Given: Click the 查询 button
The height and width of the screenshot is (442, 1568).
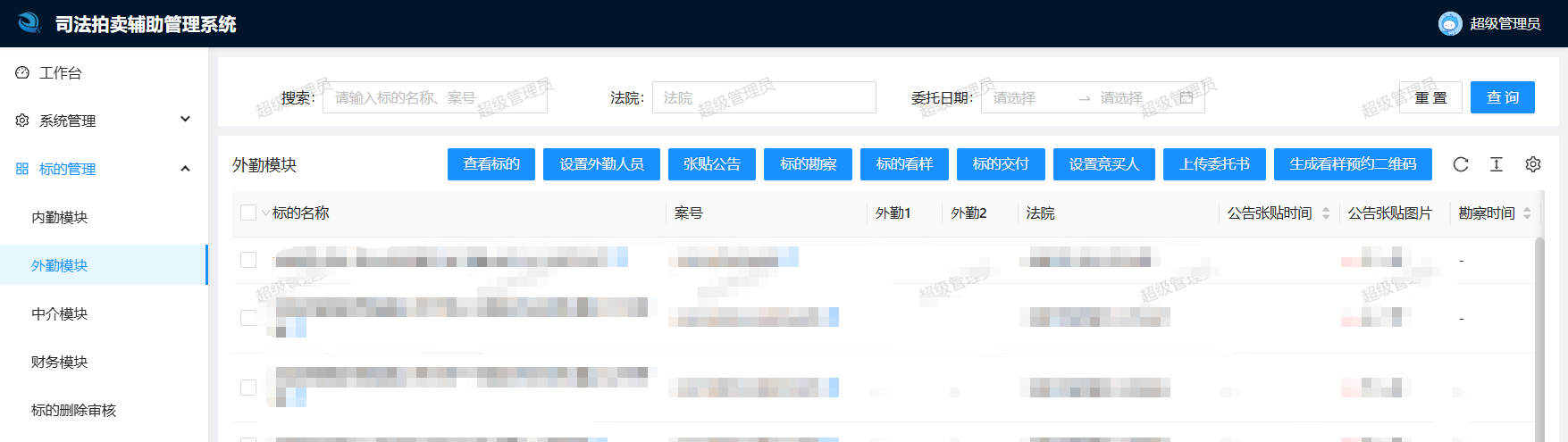Looking at the screenshot, I should point(1503,97).
